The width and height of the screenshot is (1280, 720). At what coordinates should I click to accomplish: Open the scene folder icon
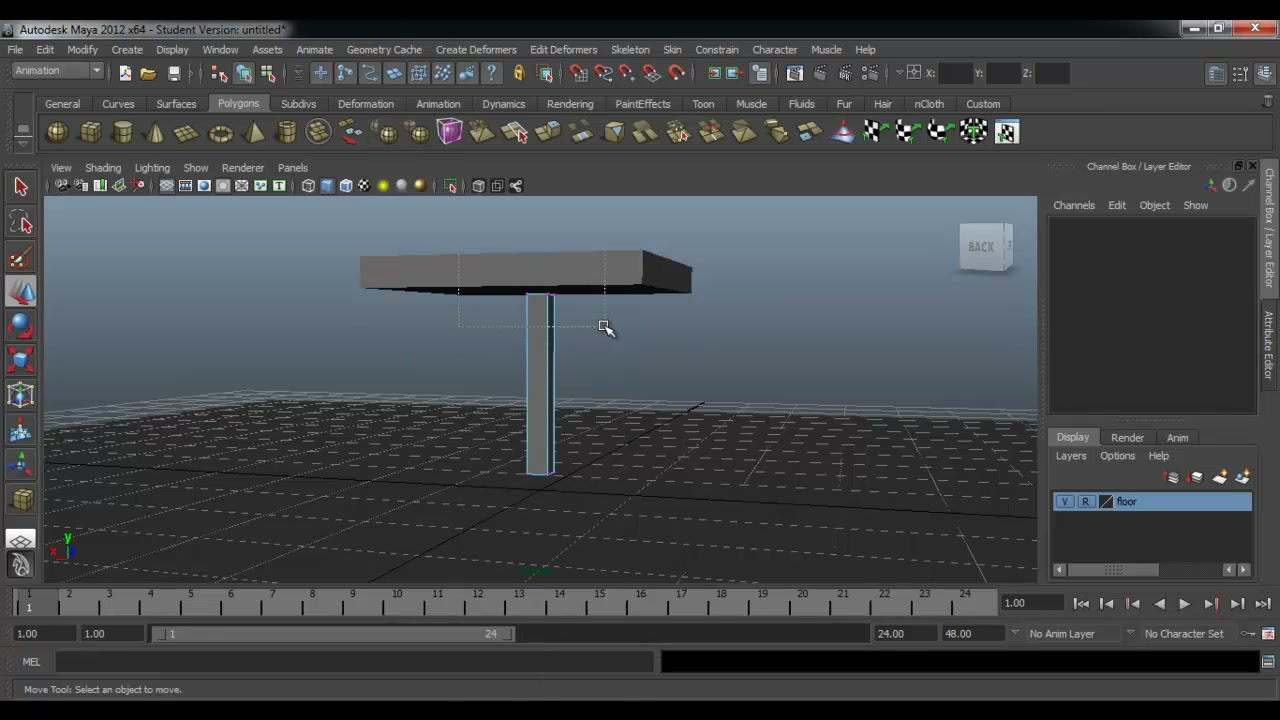click(x=148, y=73)
